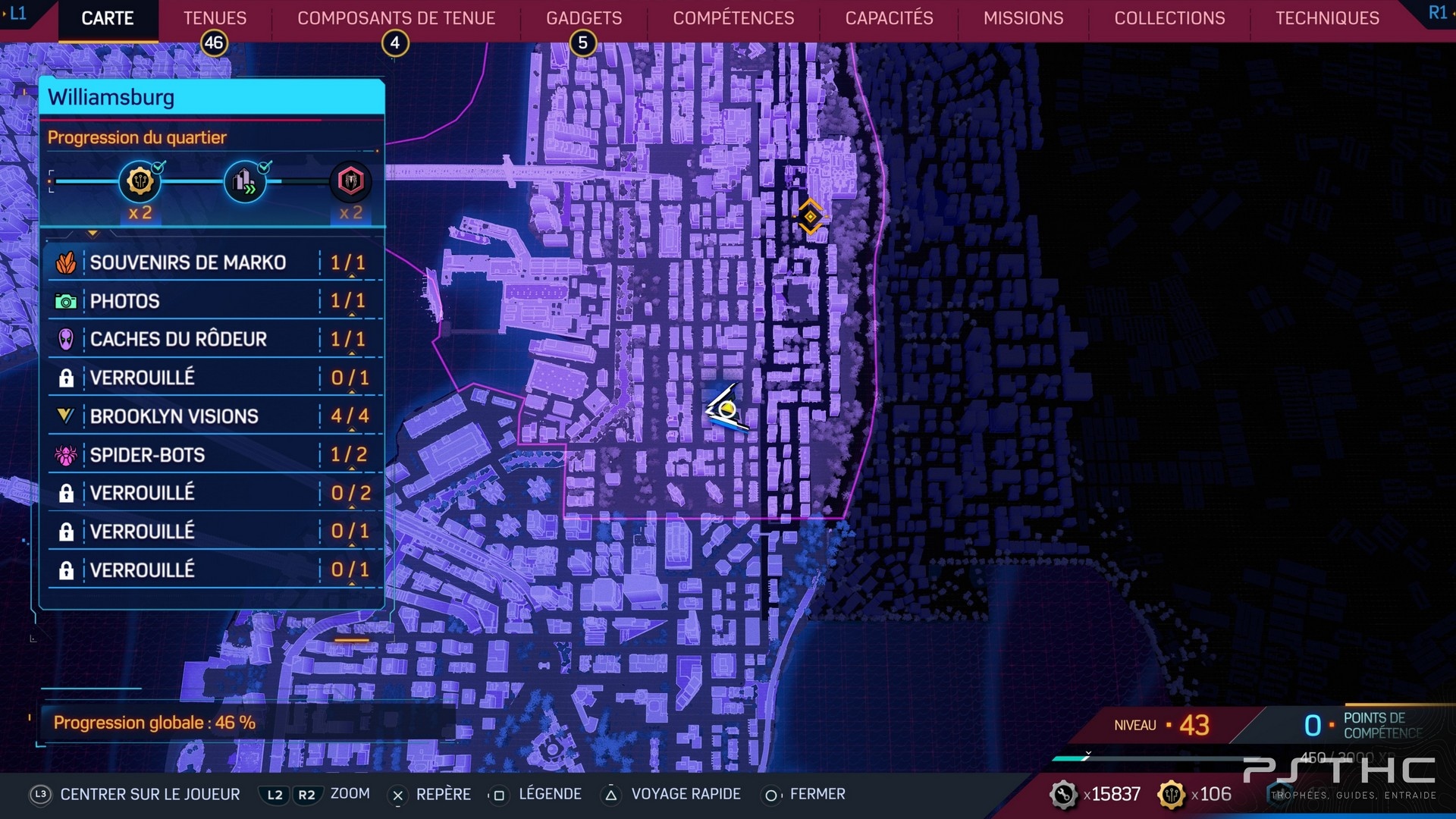This screenshot has height=819, width=1456.
Task: Click the Souvenirs de Marko flame icon
Action: [x=66, y=263]
